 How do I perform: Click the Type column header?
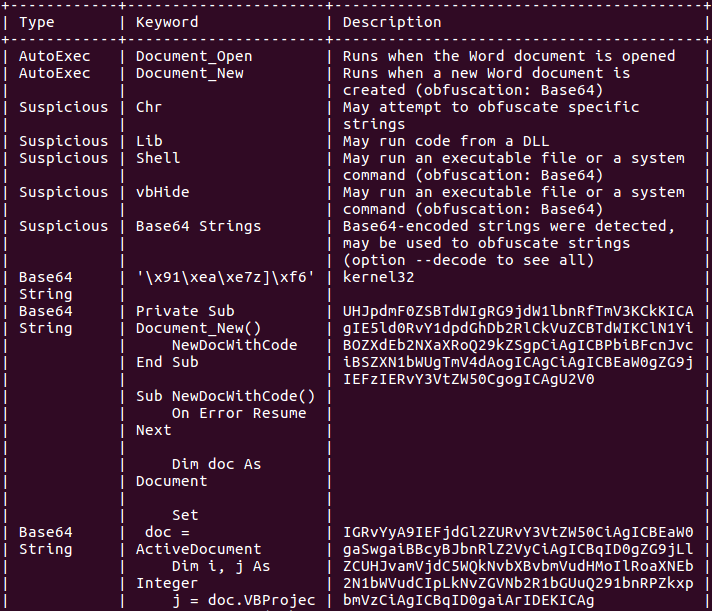click(x=39, y=22)
